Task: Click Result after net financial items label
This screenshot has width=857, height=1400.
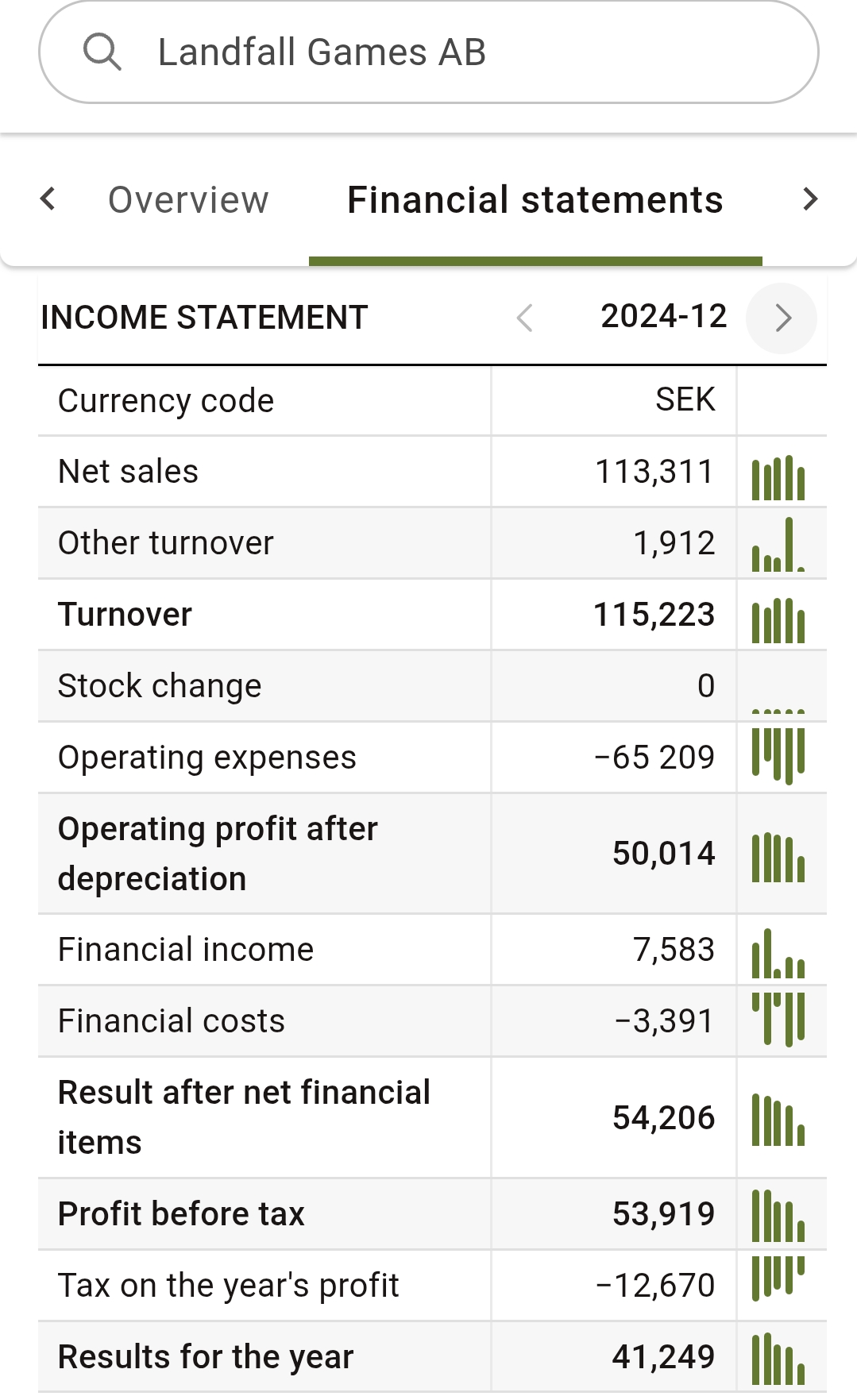Action: [244, 1117]
